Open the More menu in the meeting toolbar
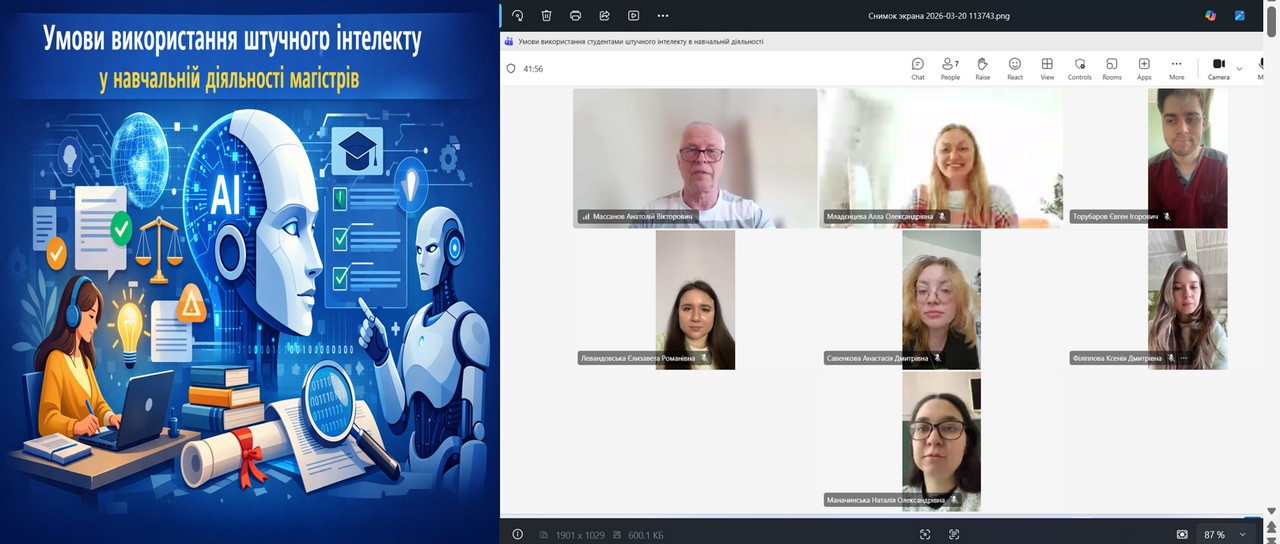Image resolution: width=1280 pixels, height=544 pixels. 1176,68
